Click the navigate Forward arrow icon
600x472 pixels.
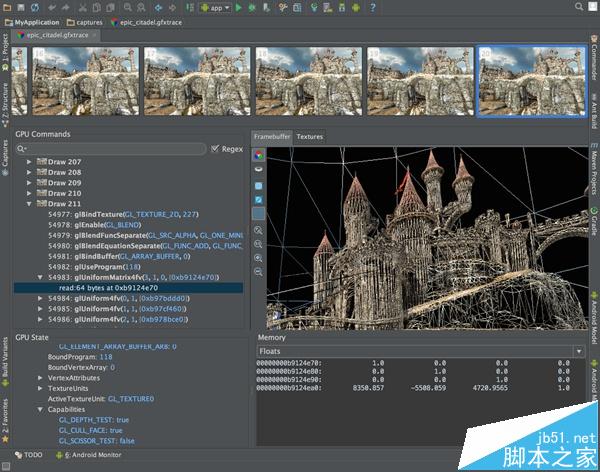pyautogui.click(x=172, y=7)
